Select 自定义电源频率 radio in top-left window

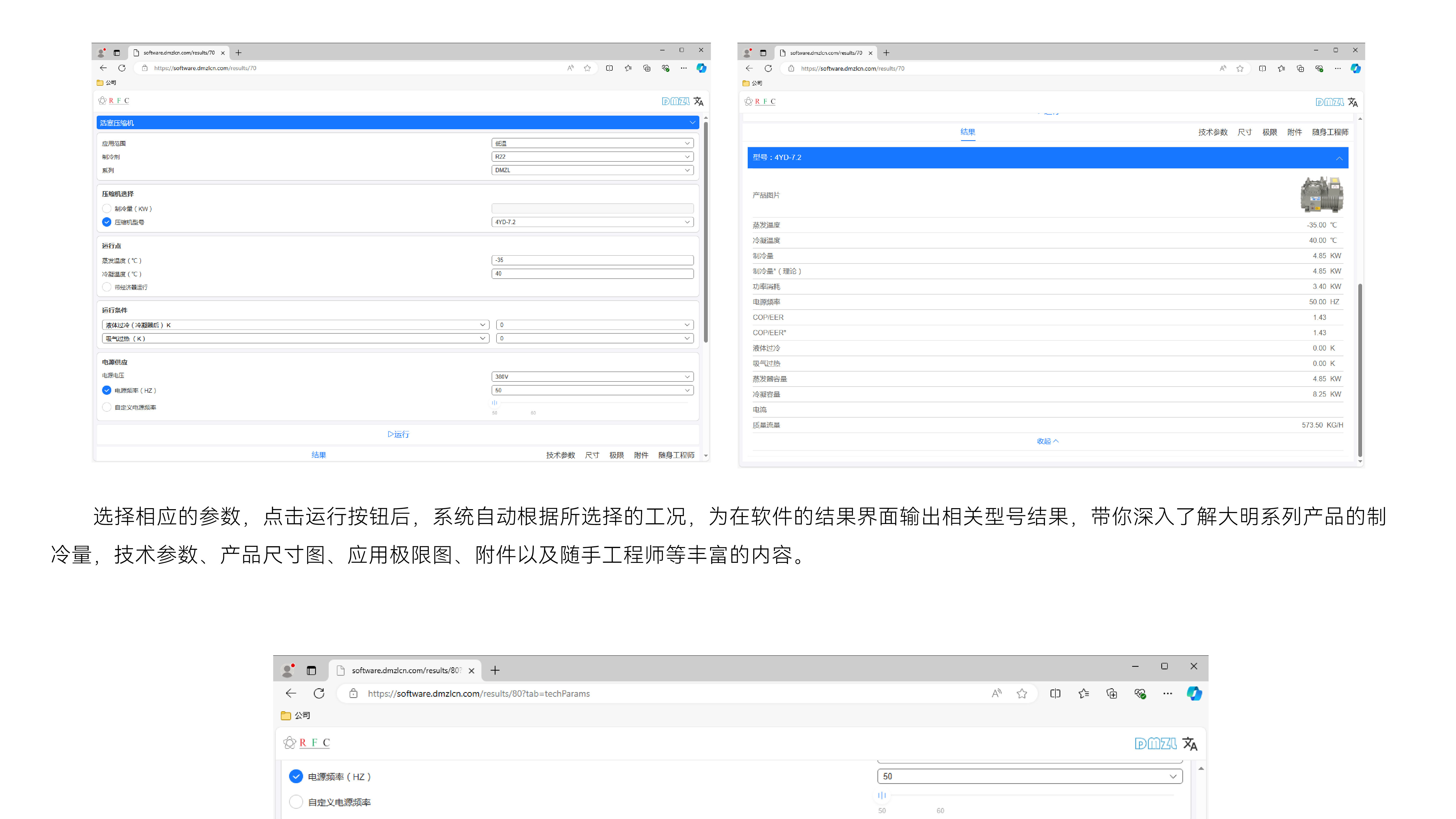click(x=107, y=408)
